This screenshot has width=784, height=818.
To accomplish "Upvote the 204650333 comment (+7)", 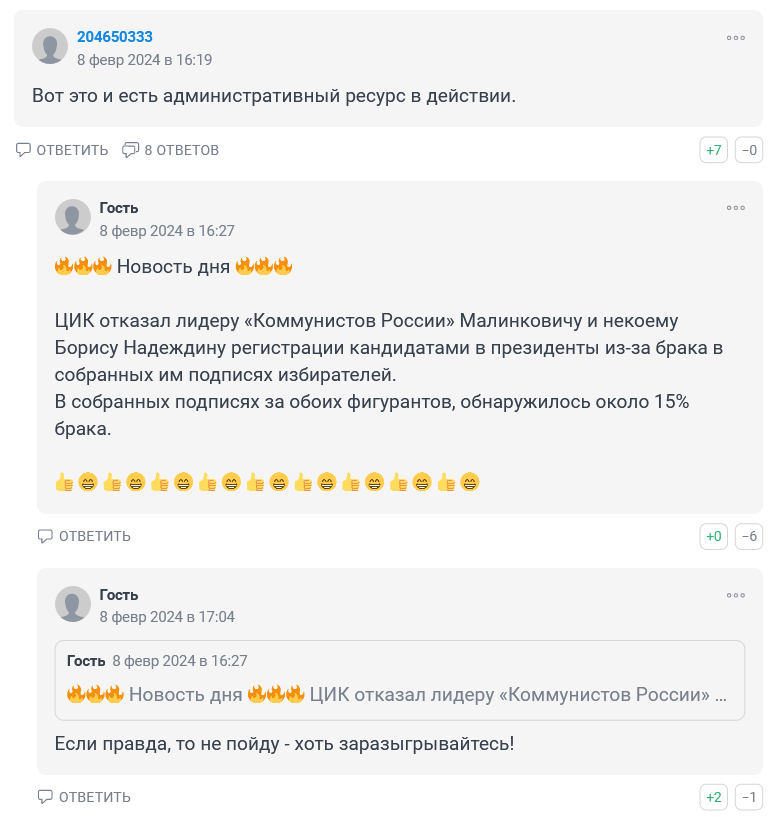I will pos(713,151).
